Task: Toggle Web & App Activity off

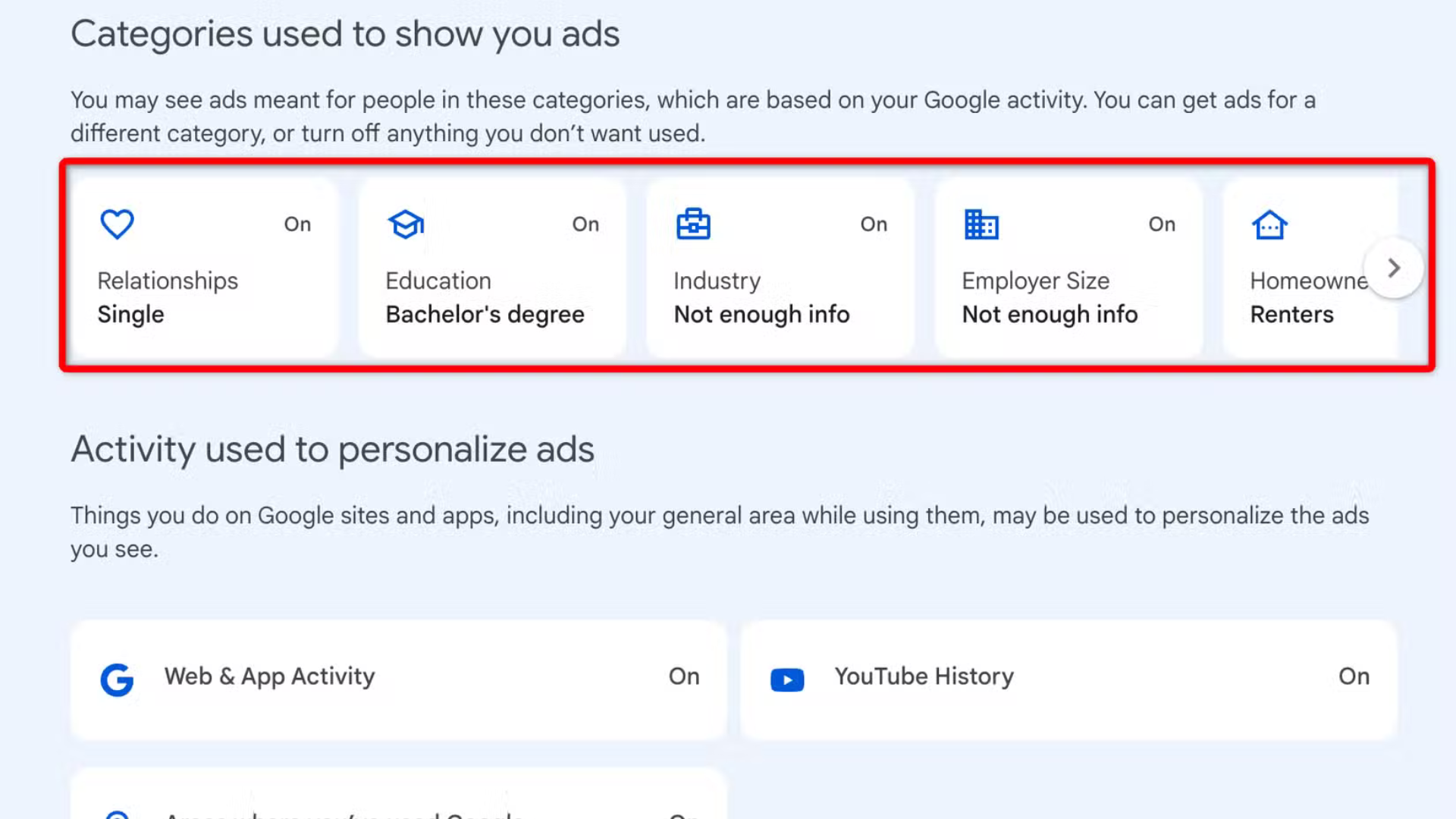Action: (683, 676)
